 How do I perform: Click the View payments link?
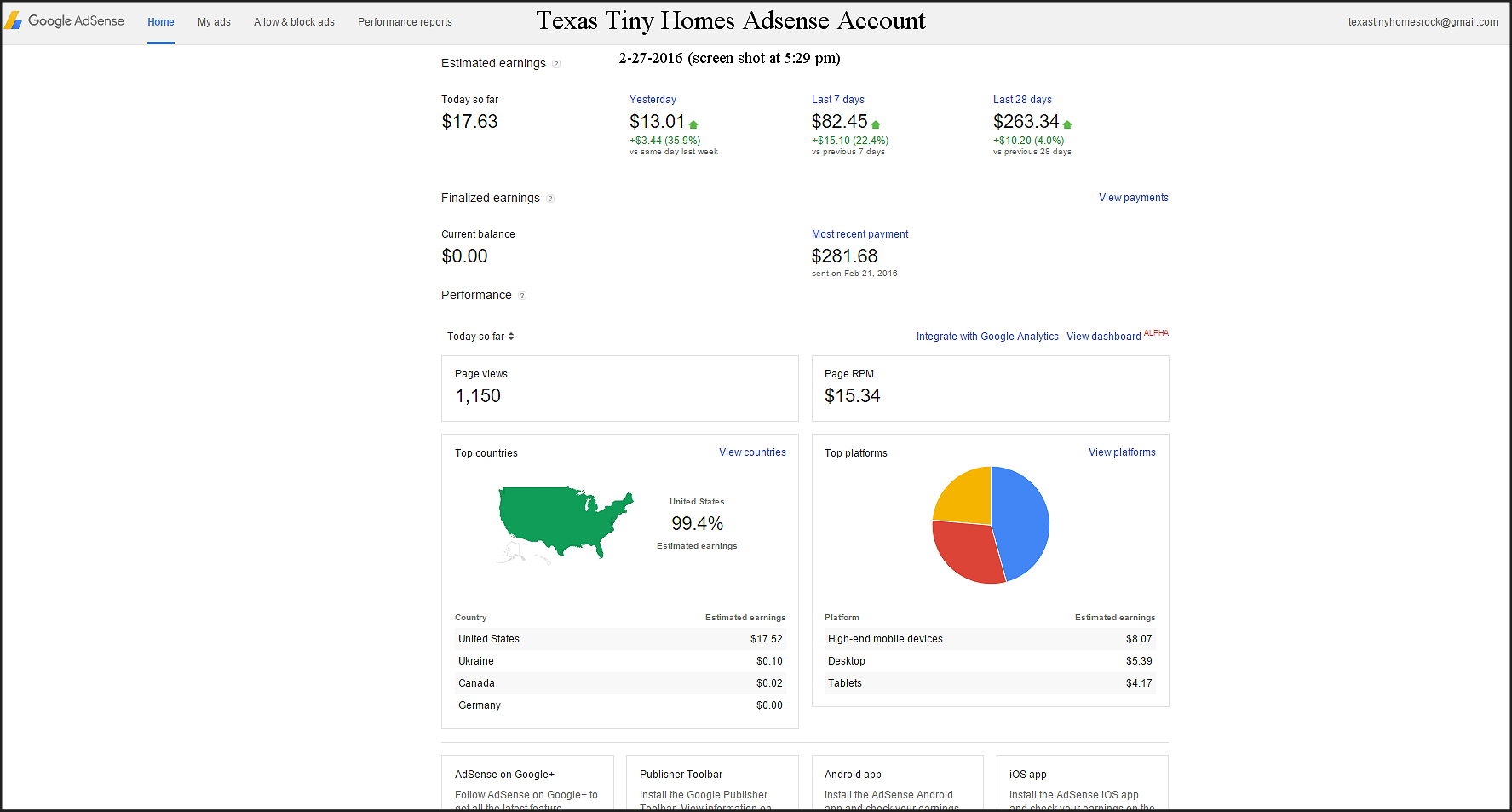(1133, 198)
